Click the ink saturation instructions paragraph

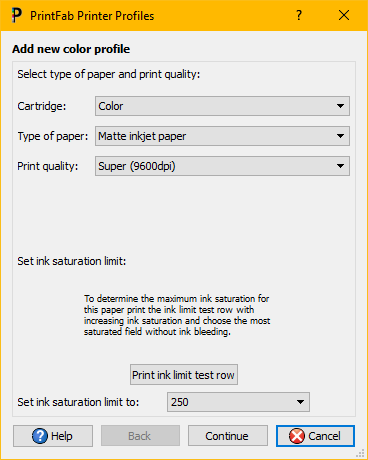coord(177,315)
